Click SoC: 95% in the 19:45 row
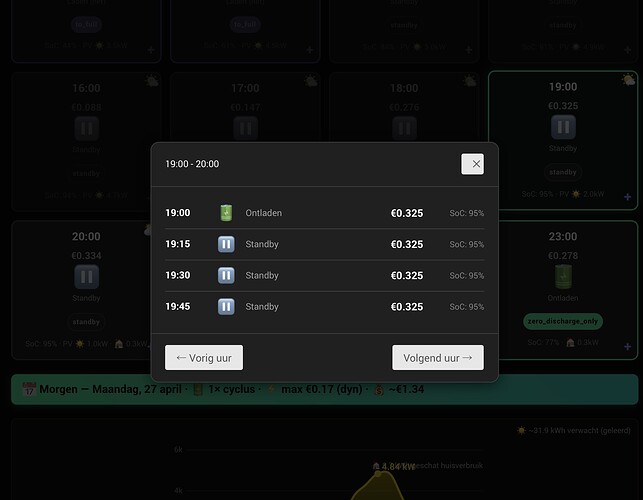Viewport: 643px width, 500px height. click(x=467, y=307)
